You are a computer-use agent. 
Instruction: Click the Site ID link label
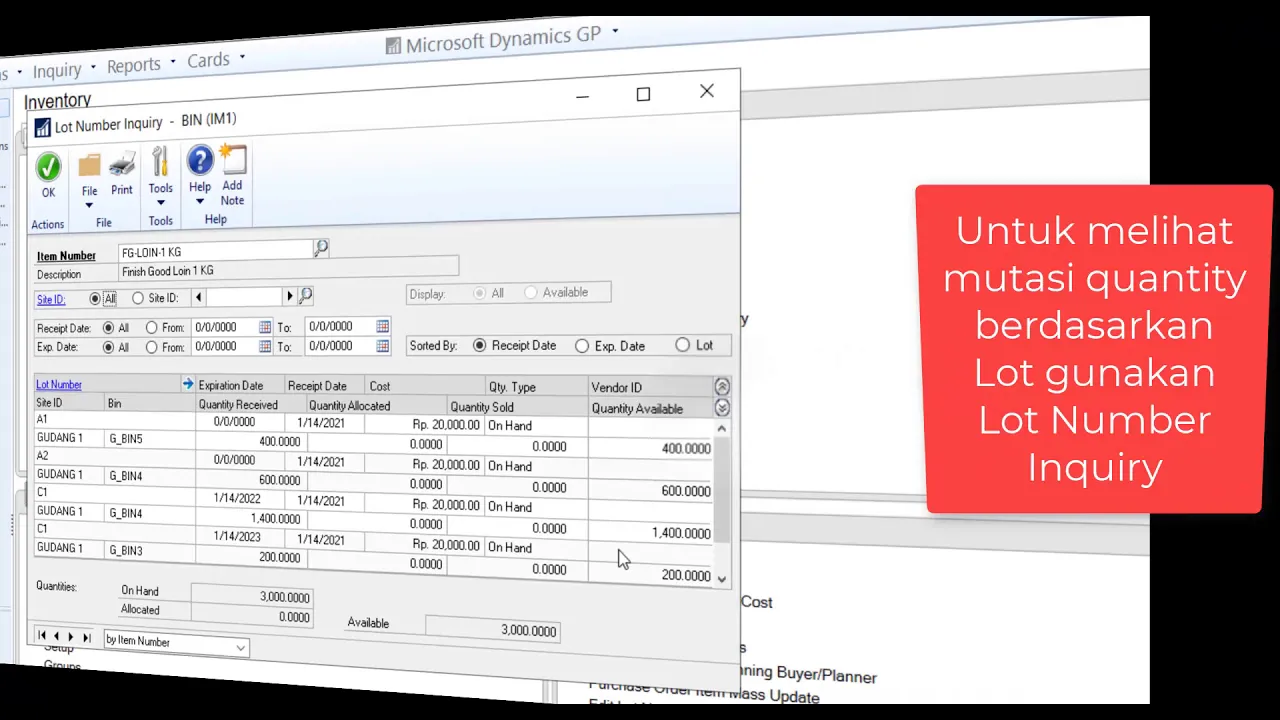click(51, 299)
